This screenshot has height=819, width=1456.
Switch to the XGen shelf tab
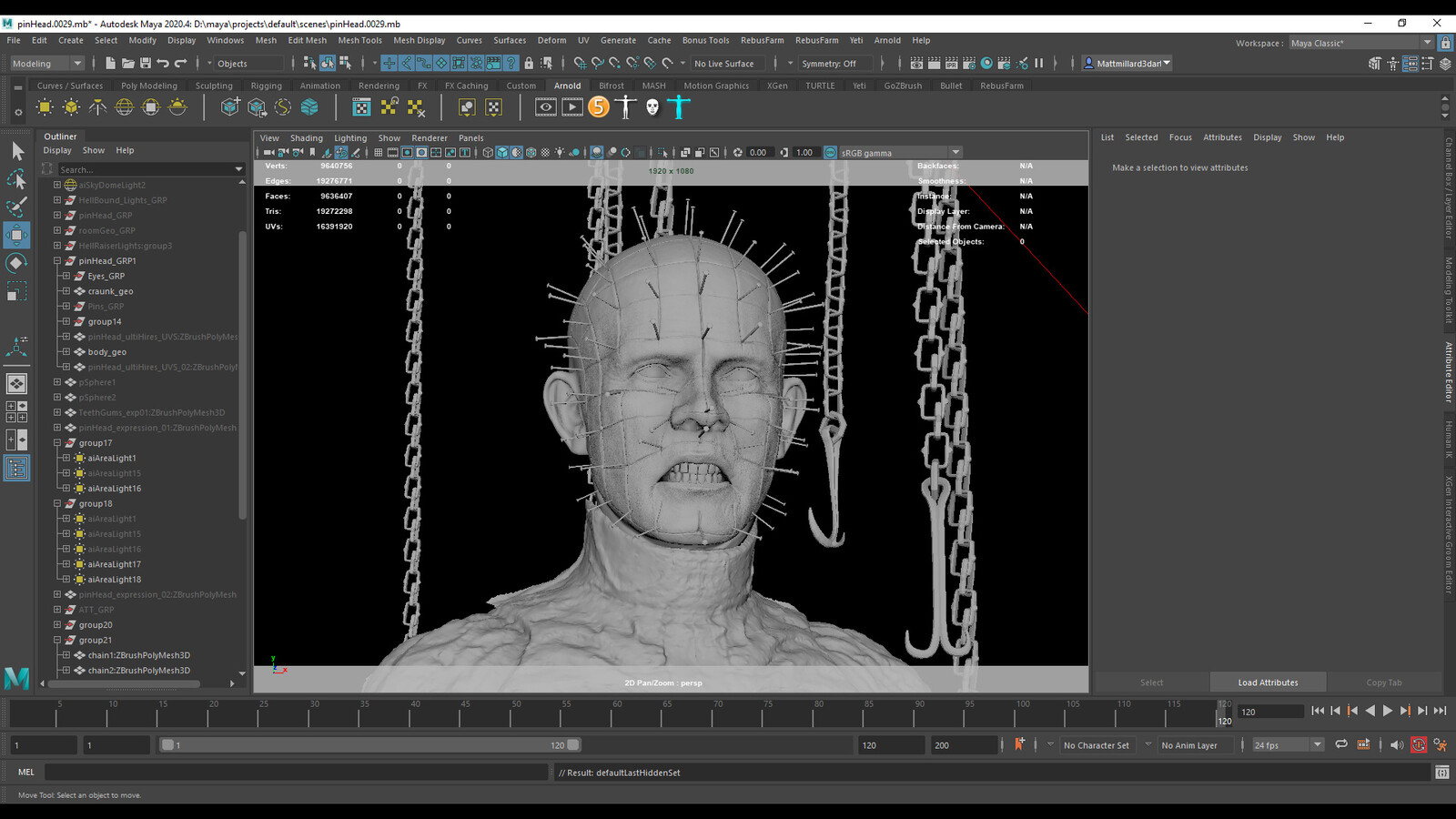777,86
